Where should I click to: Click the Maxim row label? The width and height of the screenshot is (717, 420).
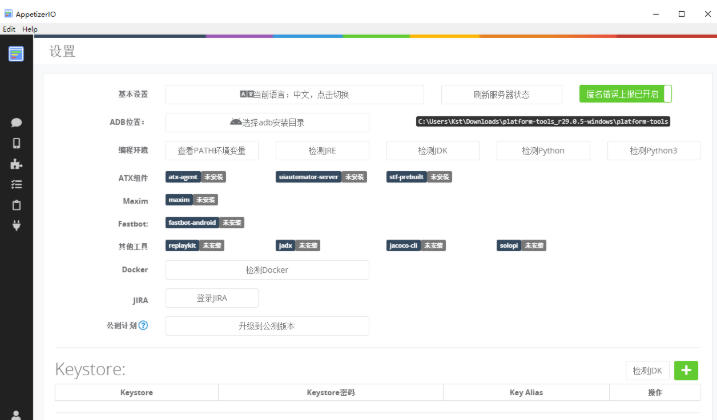tap(135, 201)
